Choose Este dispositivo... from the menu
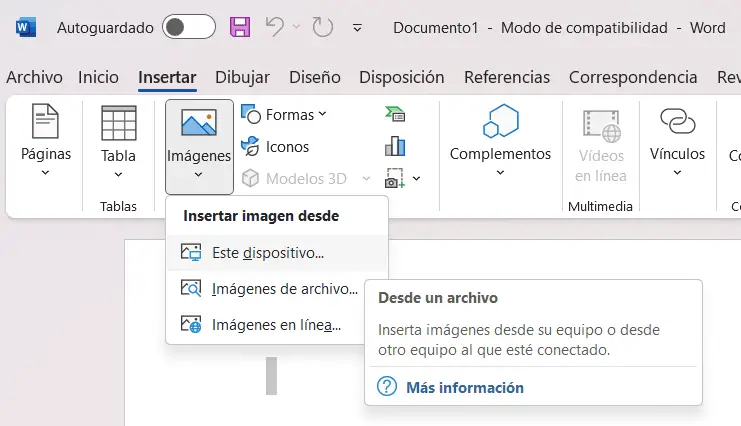Screen dimensions: 741x426 point(277,253)
